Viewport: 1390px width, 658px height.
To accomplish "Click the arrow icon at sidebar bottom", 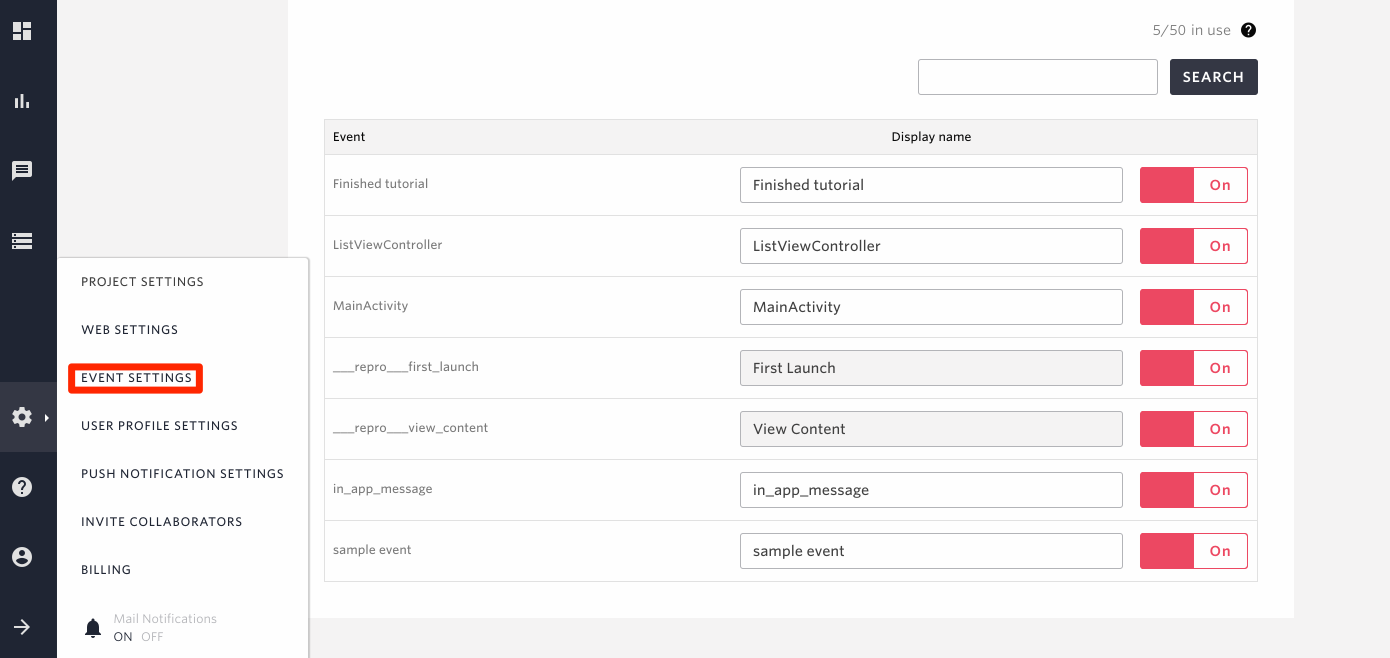I will point(22,627).
